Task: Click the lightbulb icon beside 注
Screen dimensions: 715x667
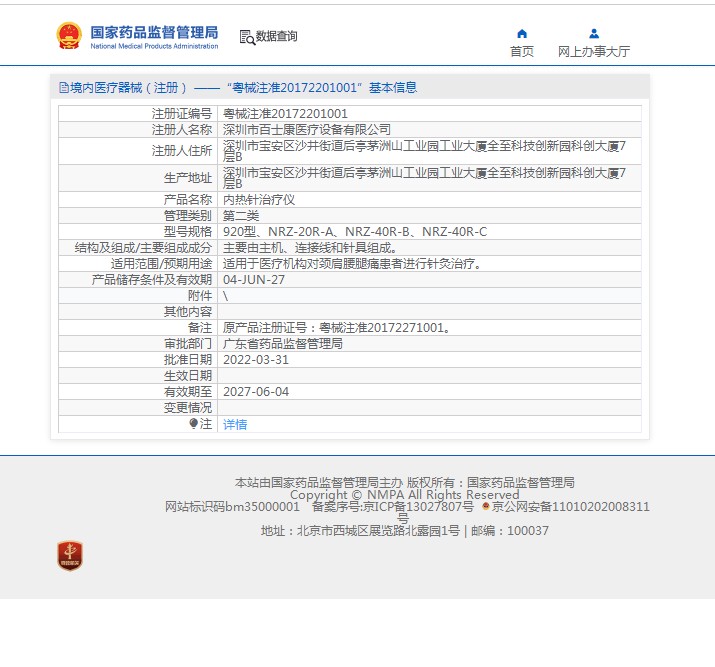Action: point(193,424)
